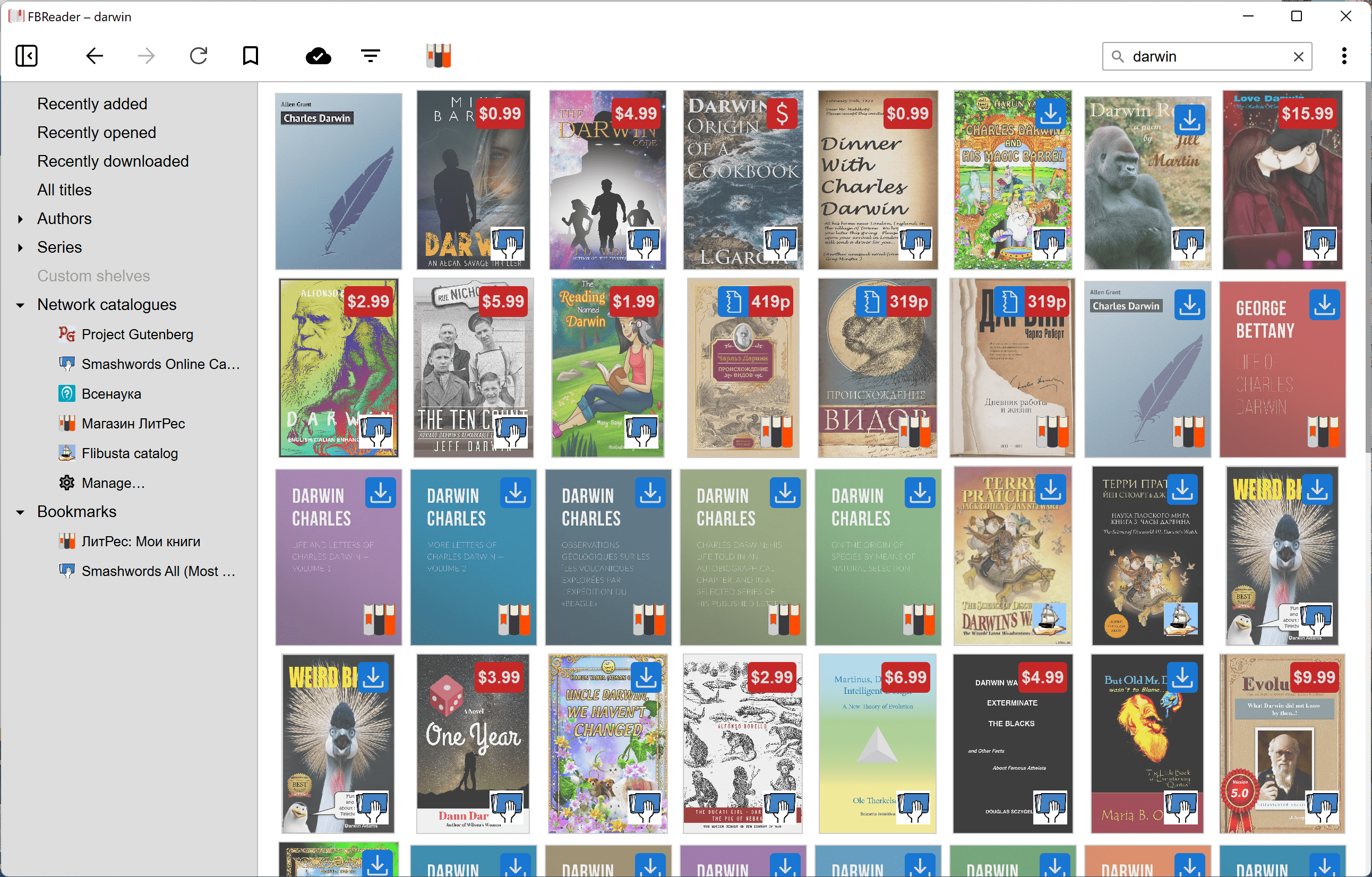Clear the darwin search text

[1298, 56]
